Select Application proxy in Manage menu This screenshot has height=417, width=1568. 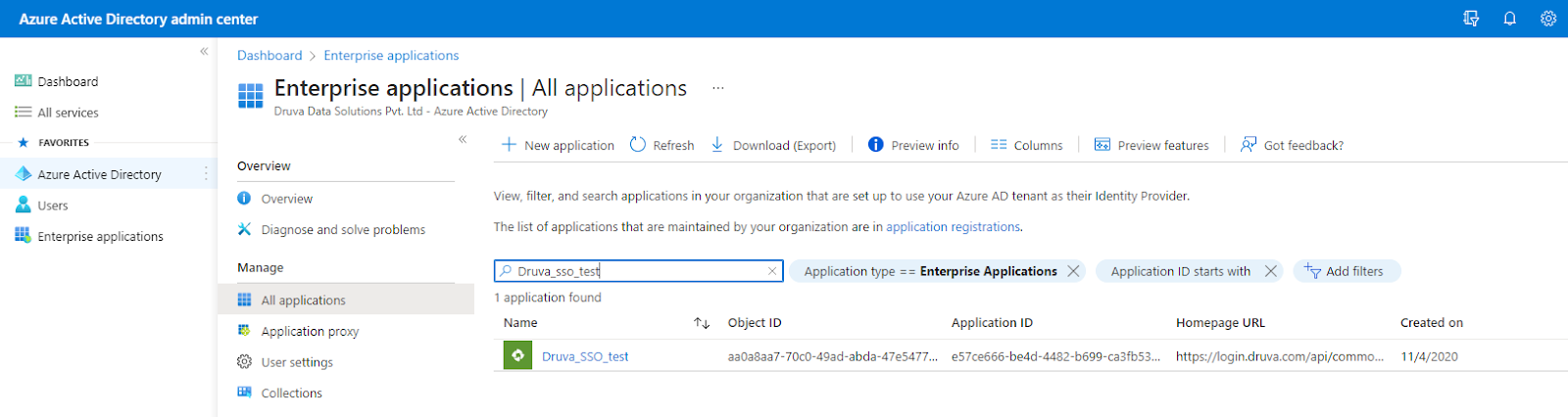[310, 331]
